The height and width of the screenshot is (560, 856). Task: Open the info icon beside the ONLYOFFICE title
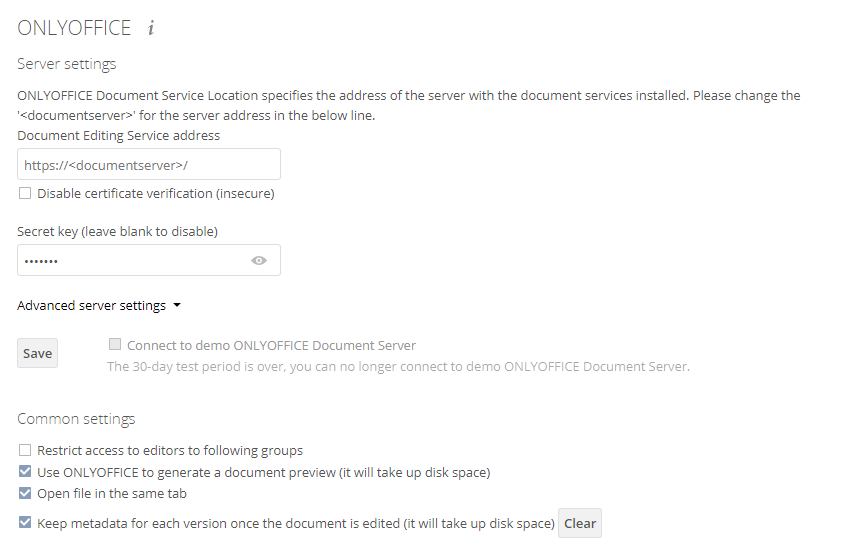(x=151, y=28)
